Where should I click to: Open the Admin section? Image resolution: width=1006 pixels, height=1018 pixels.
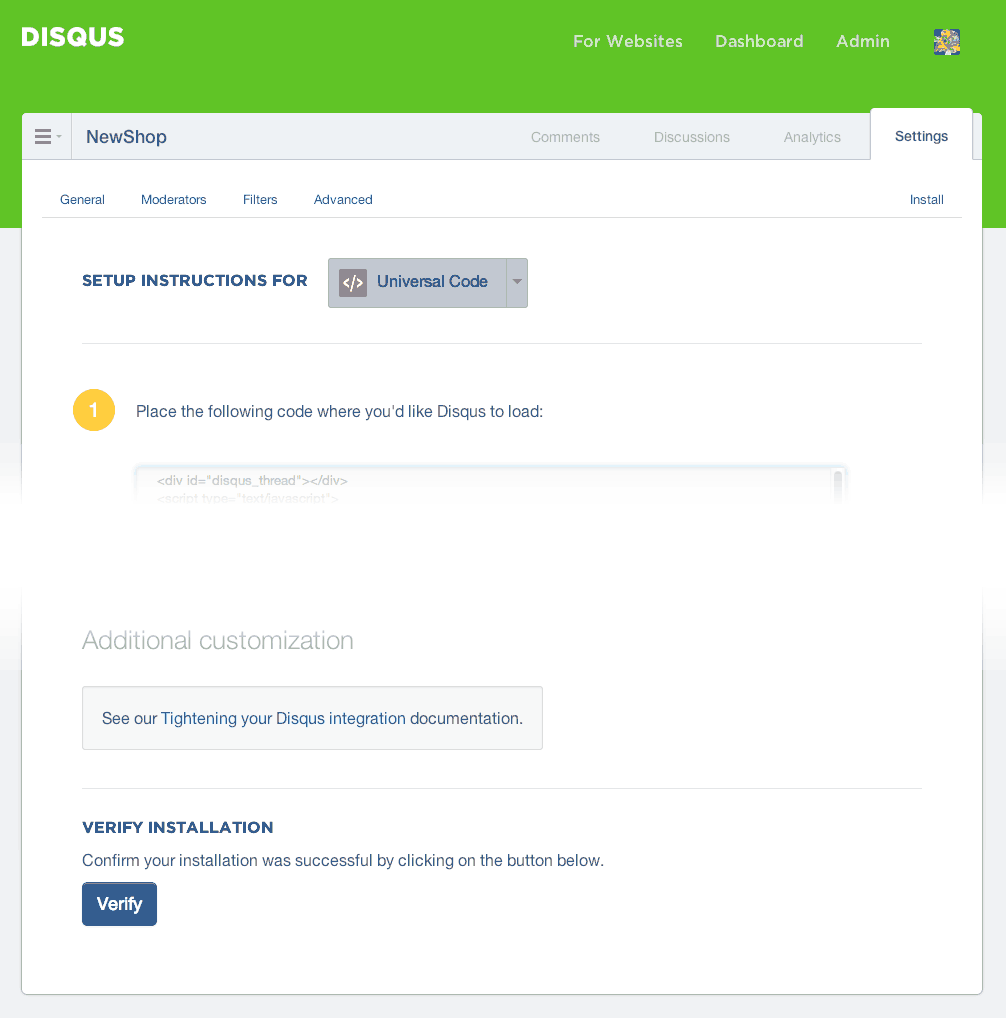click(863, 42)
